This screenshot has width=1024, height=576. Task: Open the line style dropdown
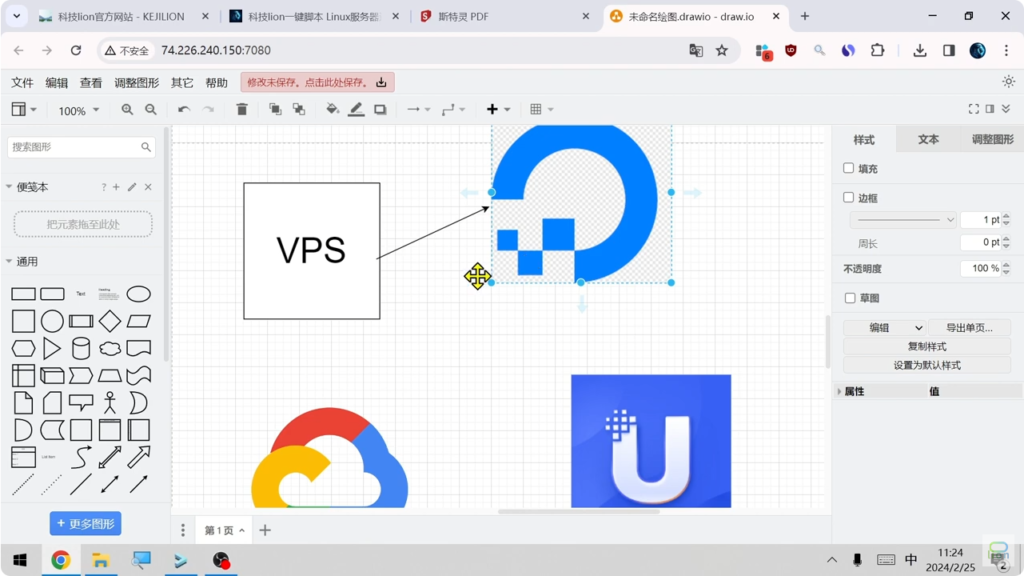coord(903,220)
